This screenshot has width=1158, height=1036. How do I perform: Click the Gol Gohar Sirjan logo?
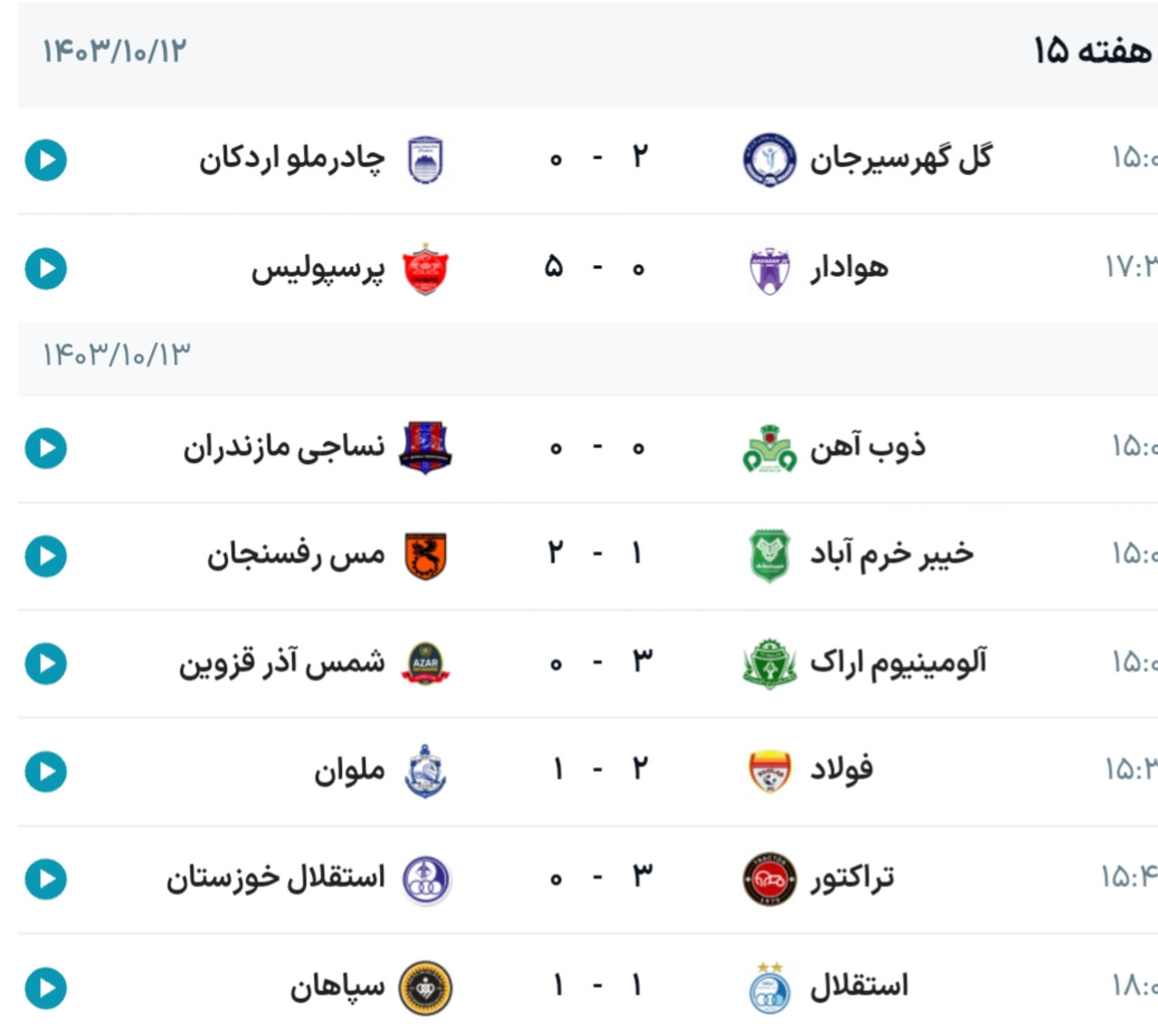(769, 159)
